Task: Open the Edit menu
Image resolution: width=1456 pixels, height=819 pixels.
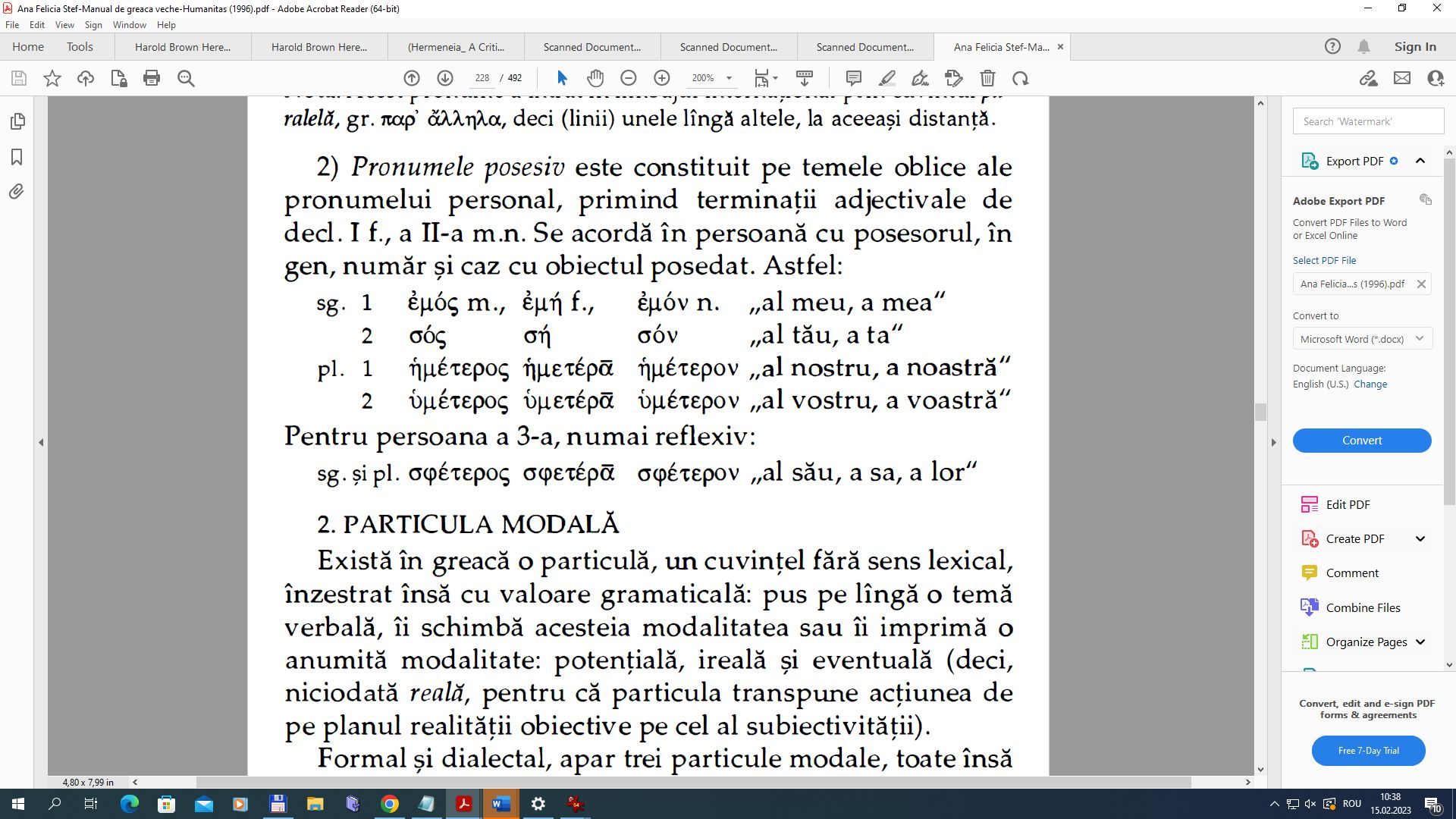Action: (37, 25)
